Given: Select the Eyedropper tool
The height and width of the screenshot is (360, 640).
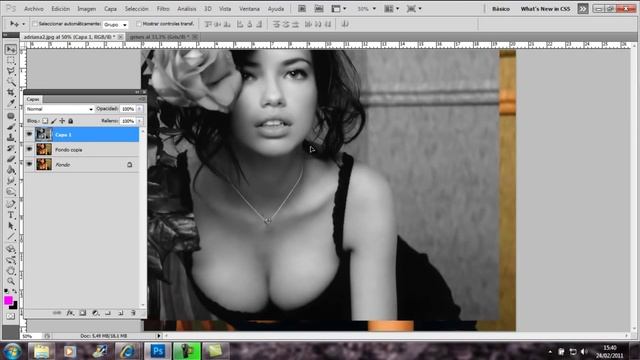Looking at the screenshot, I should click(11, 103).
